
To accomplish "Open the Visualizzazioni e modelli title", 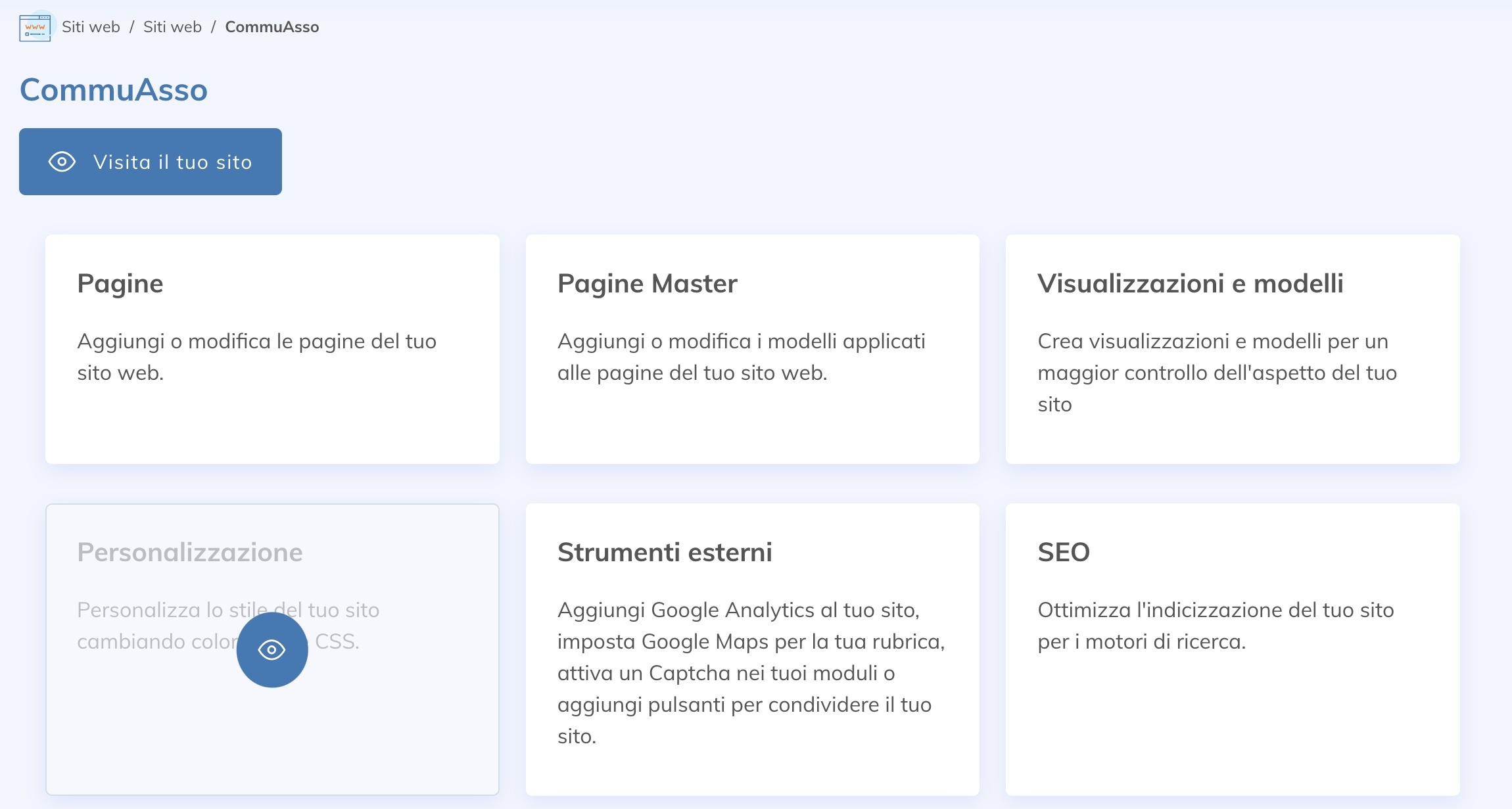I will coord(1190,284).
